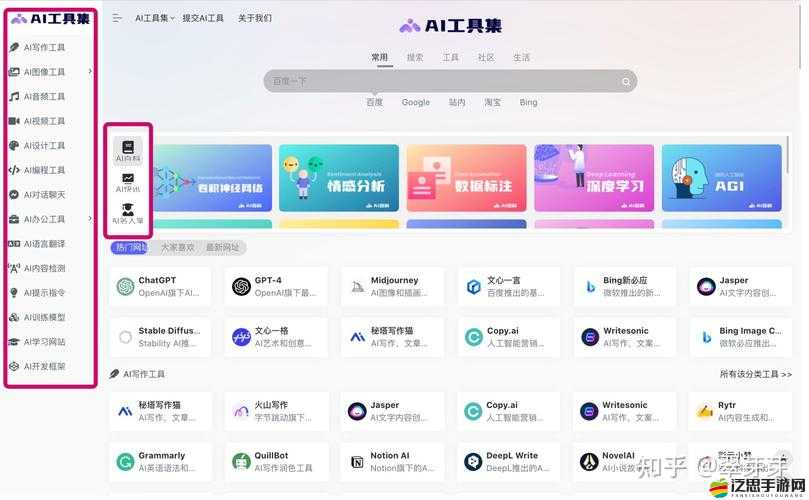Open AI提示指令 lightbulb sidebar item
The width and height of the screenshot is (809, 500).
[x=38, y=293]
